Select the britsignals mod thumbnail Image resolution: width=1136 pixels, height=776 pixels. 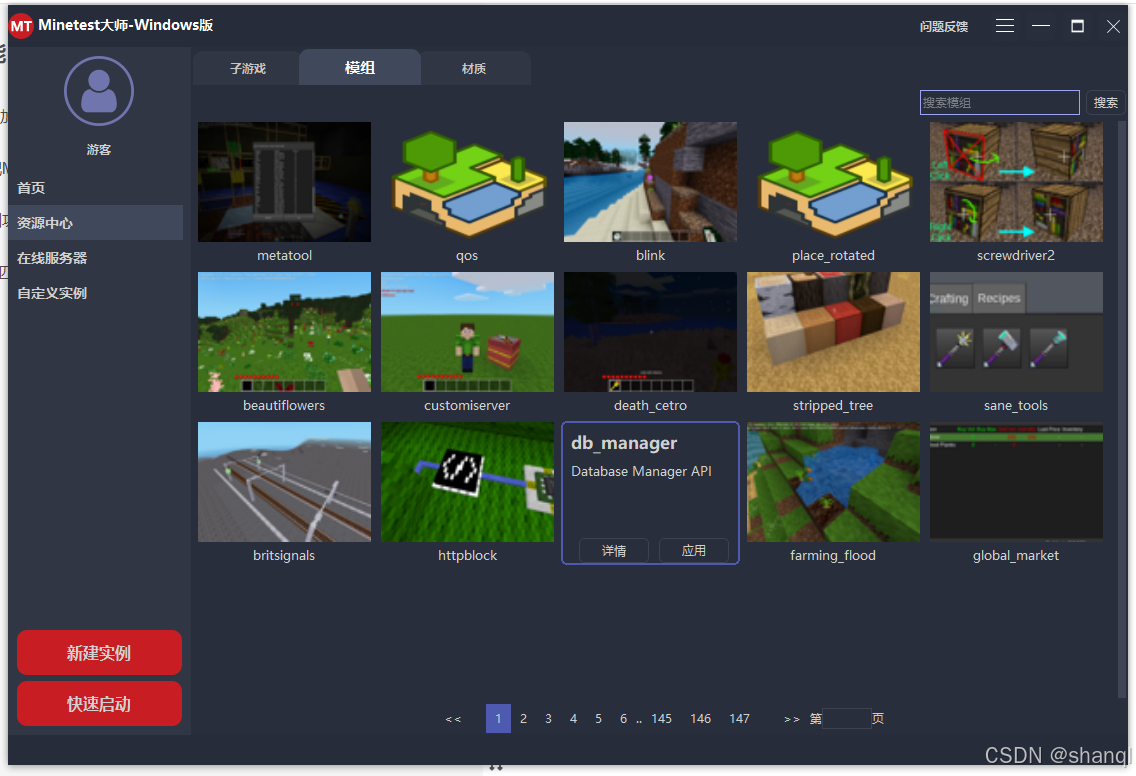(x=284, y=482)
